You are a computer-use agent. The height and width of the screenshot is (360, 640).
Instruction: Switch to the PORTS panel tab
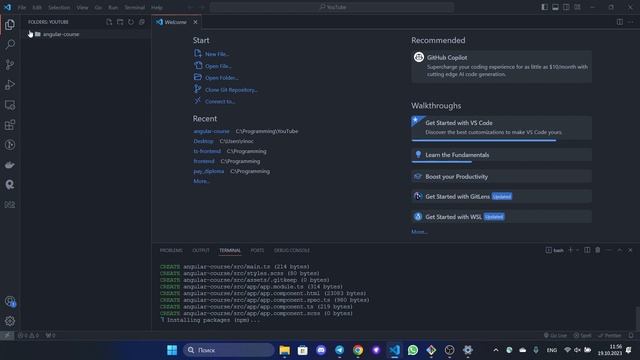pyautogui.click(x=257, y=250)
